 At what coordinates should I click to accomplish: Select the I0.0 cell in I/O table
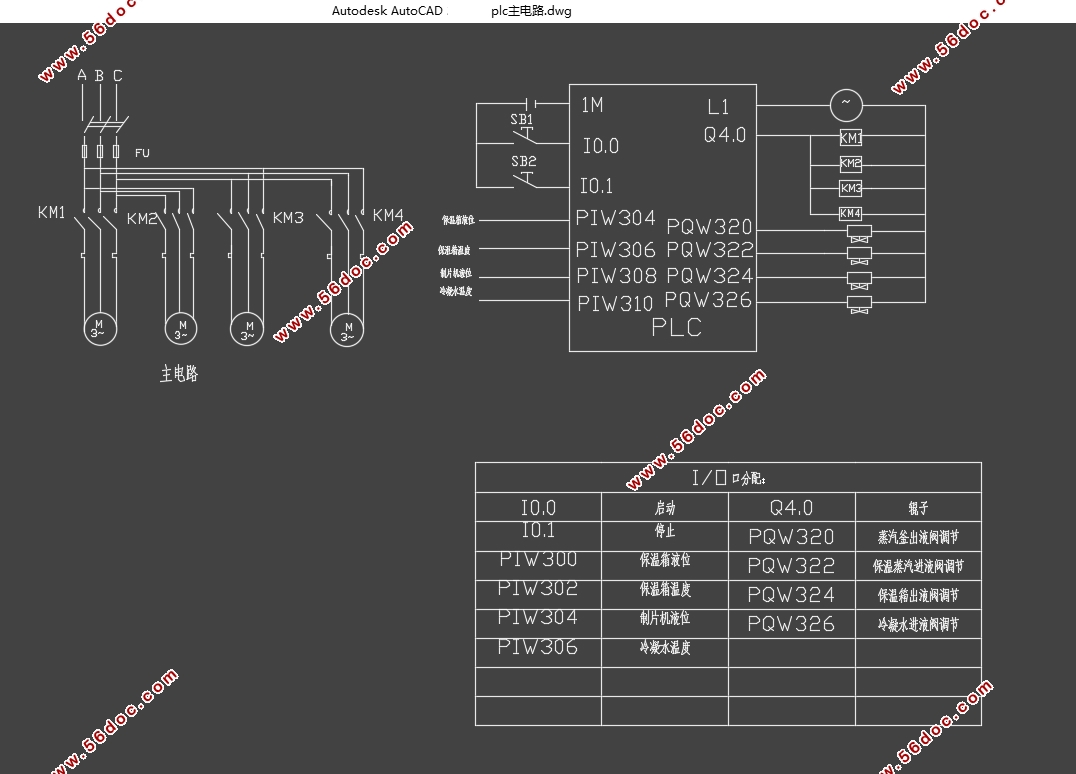(538, 507)
